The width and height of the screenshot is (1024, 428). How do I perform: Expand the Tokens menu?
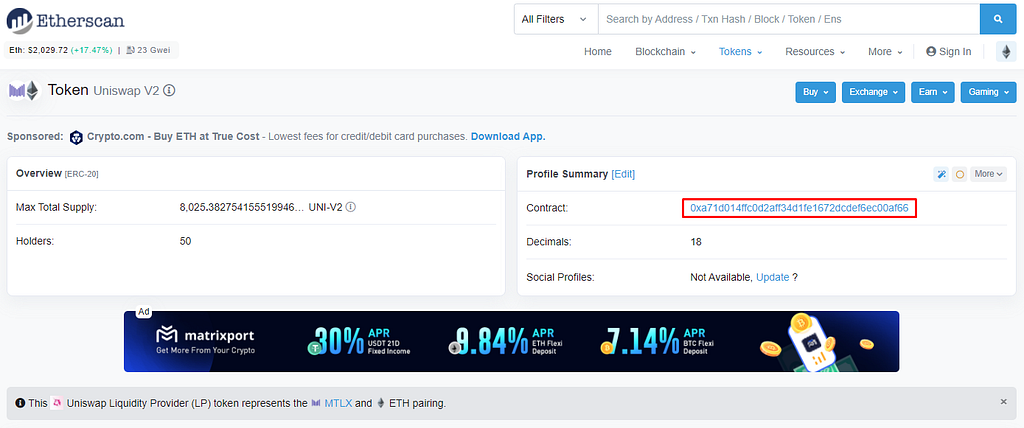pos(740,52)
